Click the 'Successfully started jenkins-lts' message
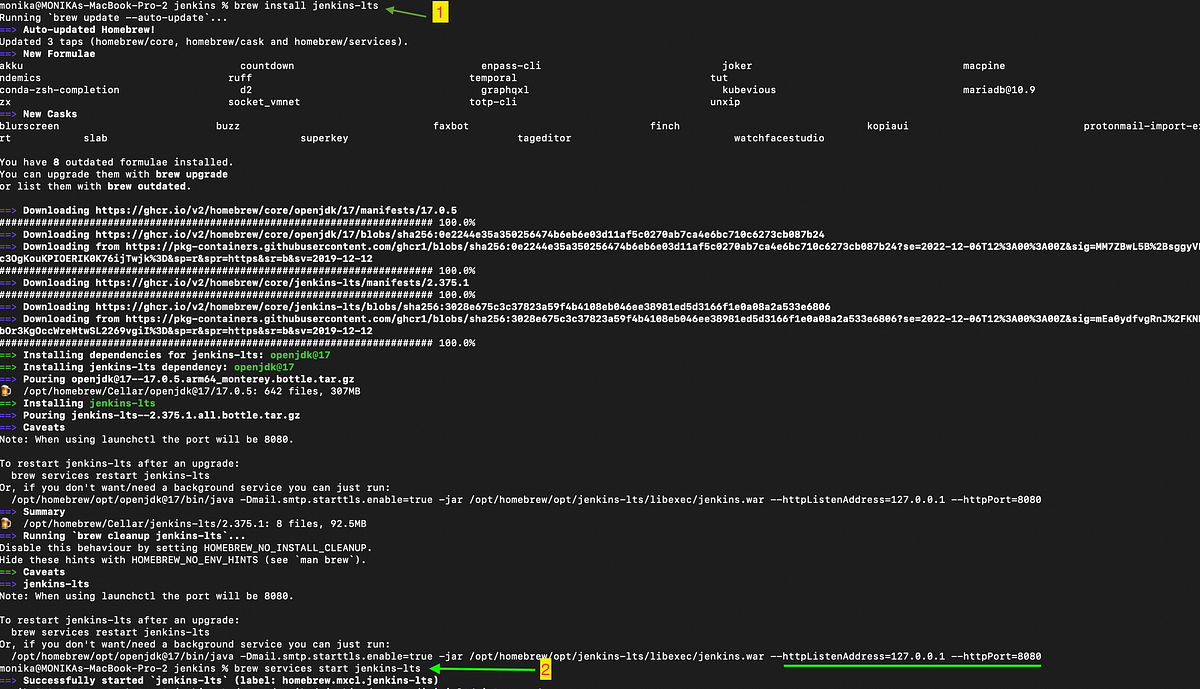This screenshot has width=1200, height=689. (x=219, y=680)
